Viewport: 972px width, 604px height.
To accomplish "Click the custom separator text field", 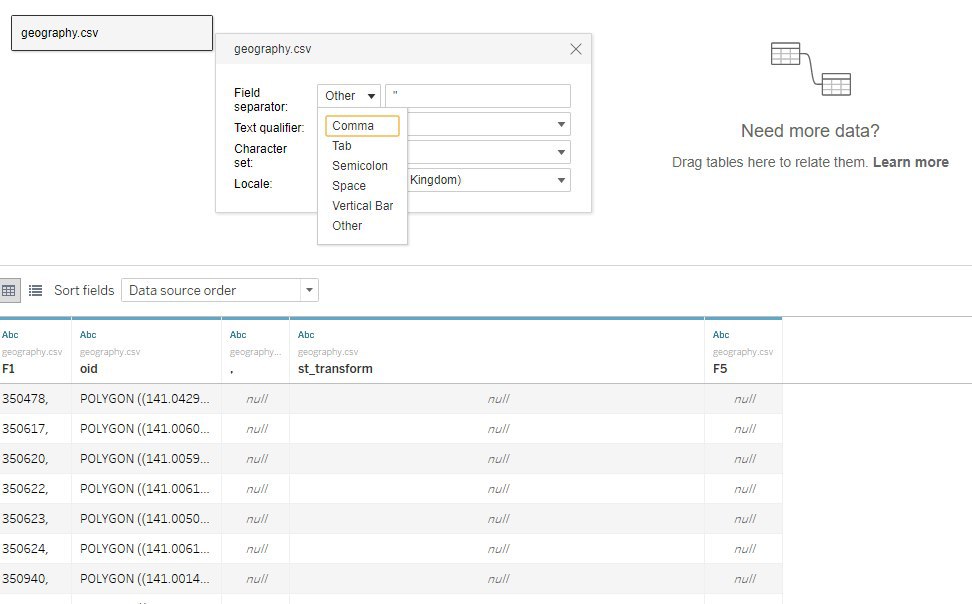I will 478,96.
